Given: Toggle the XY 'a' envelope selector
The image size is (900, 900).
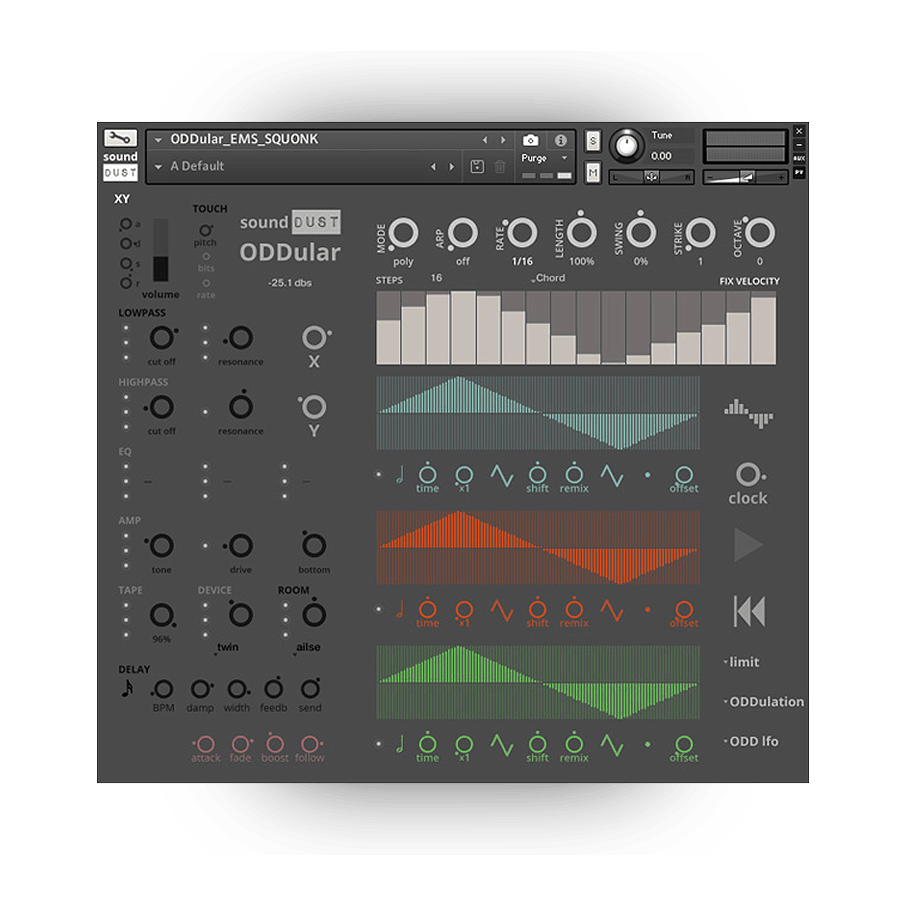Looking at the screenshot, I should 126,223.
